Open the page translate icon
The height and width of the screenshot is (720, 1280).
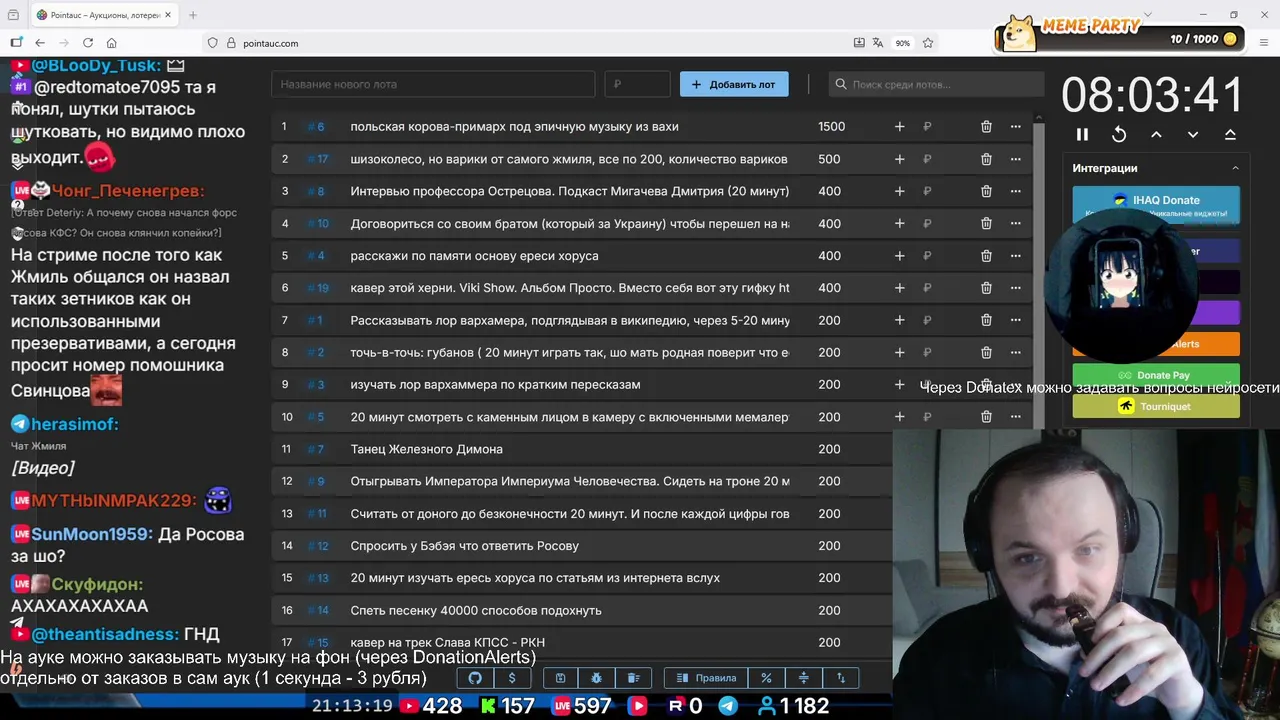pos(878,43)
